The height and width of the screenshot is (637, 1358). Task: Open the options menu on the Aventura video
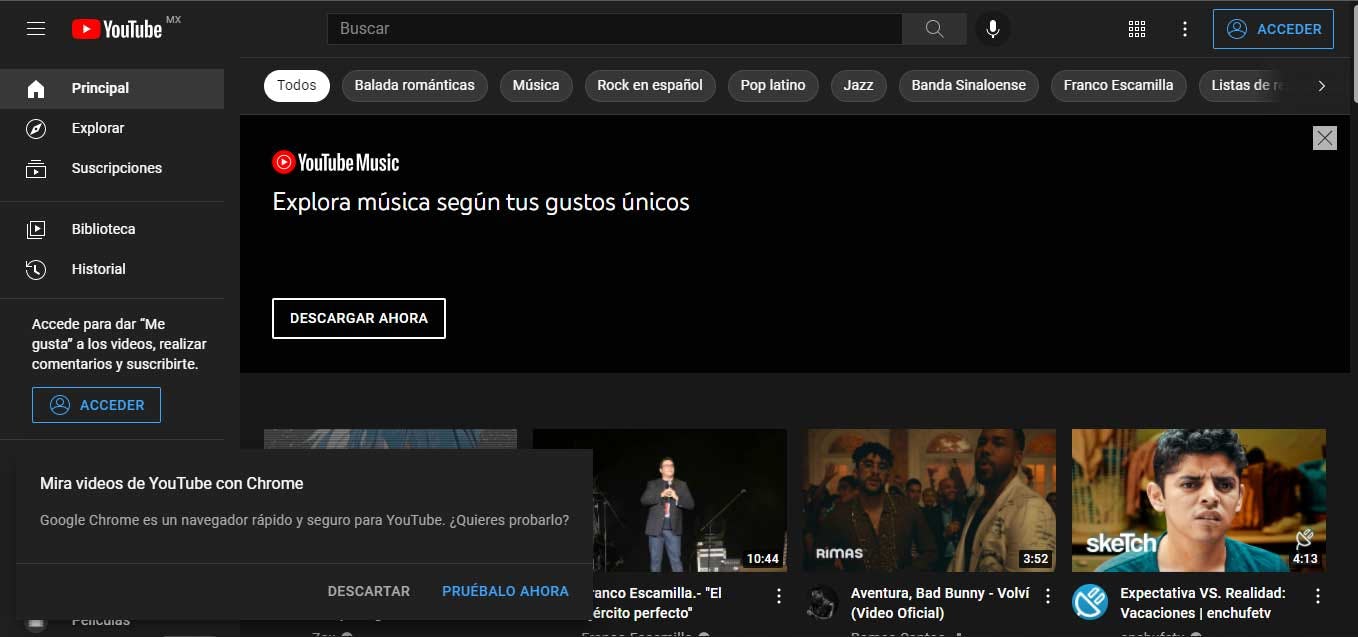[1047, 594]
